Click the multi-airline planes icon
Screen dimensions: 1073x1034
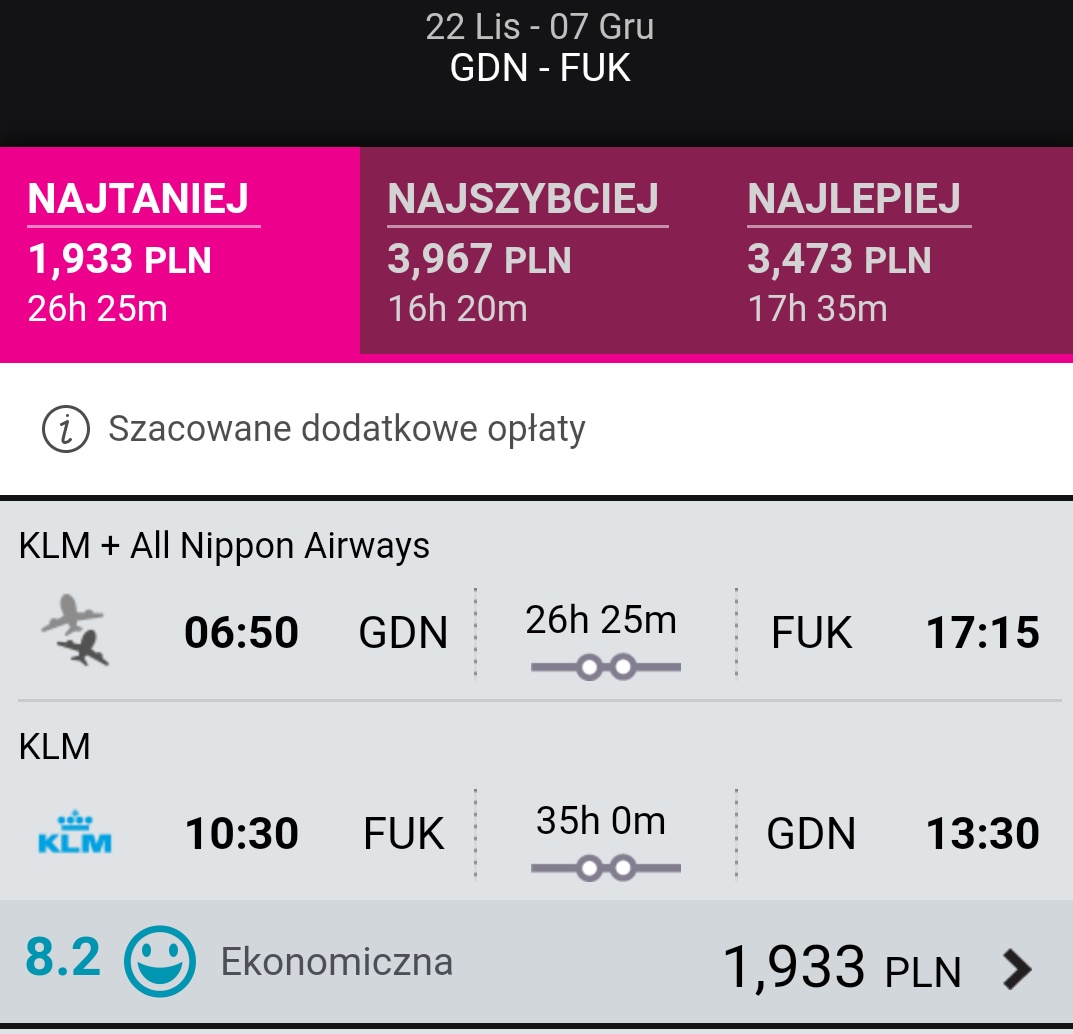tap(75, 630)
